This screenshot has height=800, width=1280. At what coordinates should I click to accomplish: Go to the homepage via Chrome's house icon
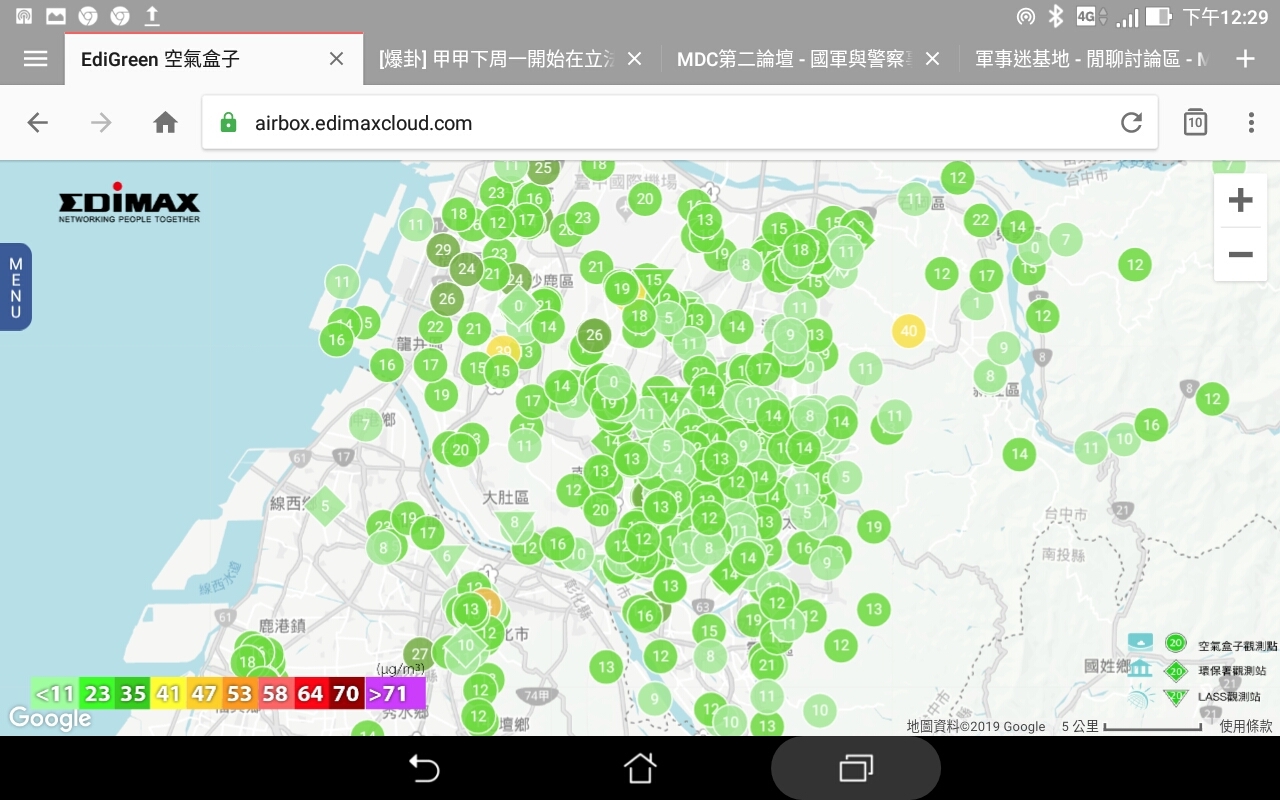click(x=165, y=123)
